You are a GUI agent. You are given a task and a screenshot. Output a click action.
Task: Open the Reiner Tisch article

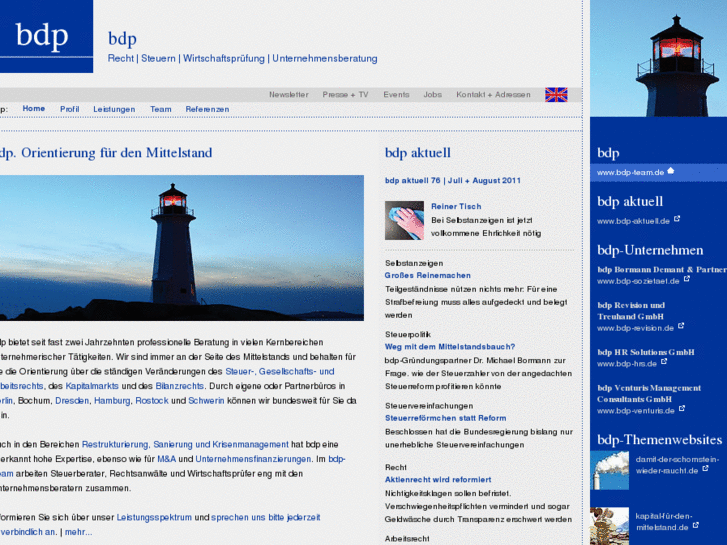456,206
